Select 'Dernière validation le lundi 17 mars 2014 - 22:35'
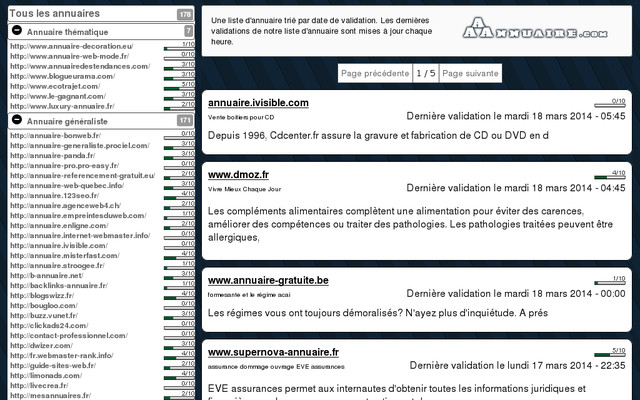 tap(518, 366)
